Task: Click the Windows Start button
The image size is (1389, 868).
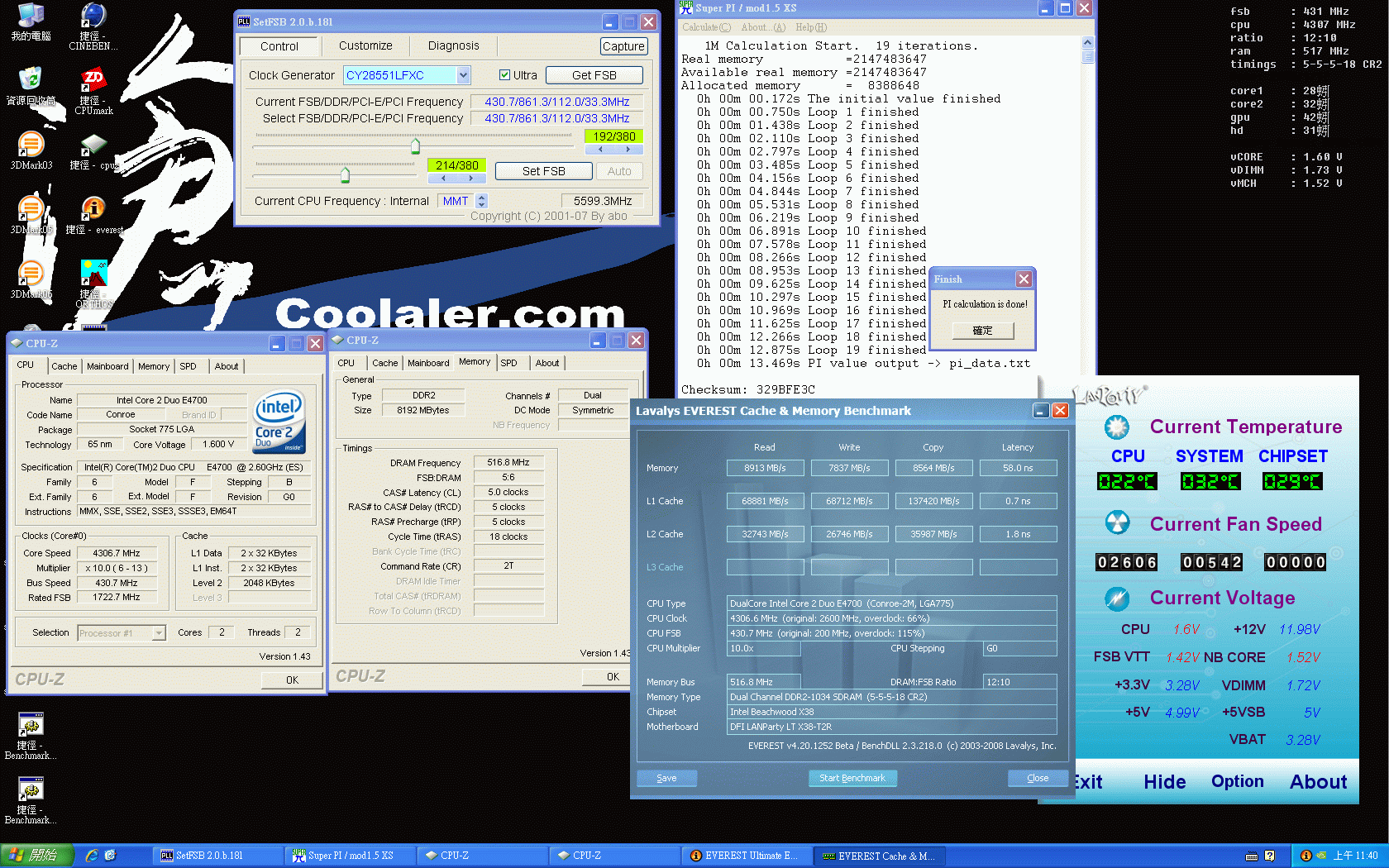Action: [x=37, y=856]
